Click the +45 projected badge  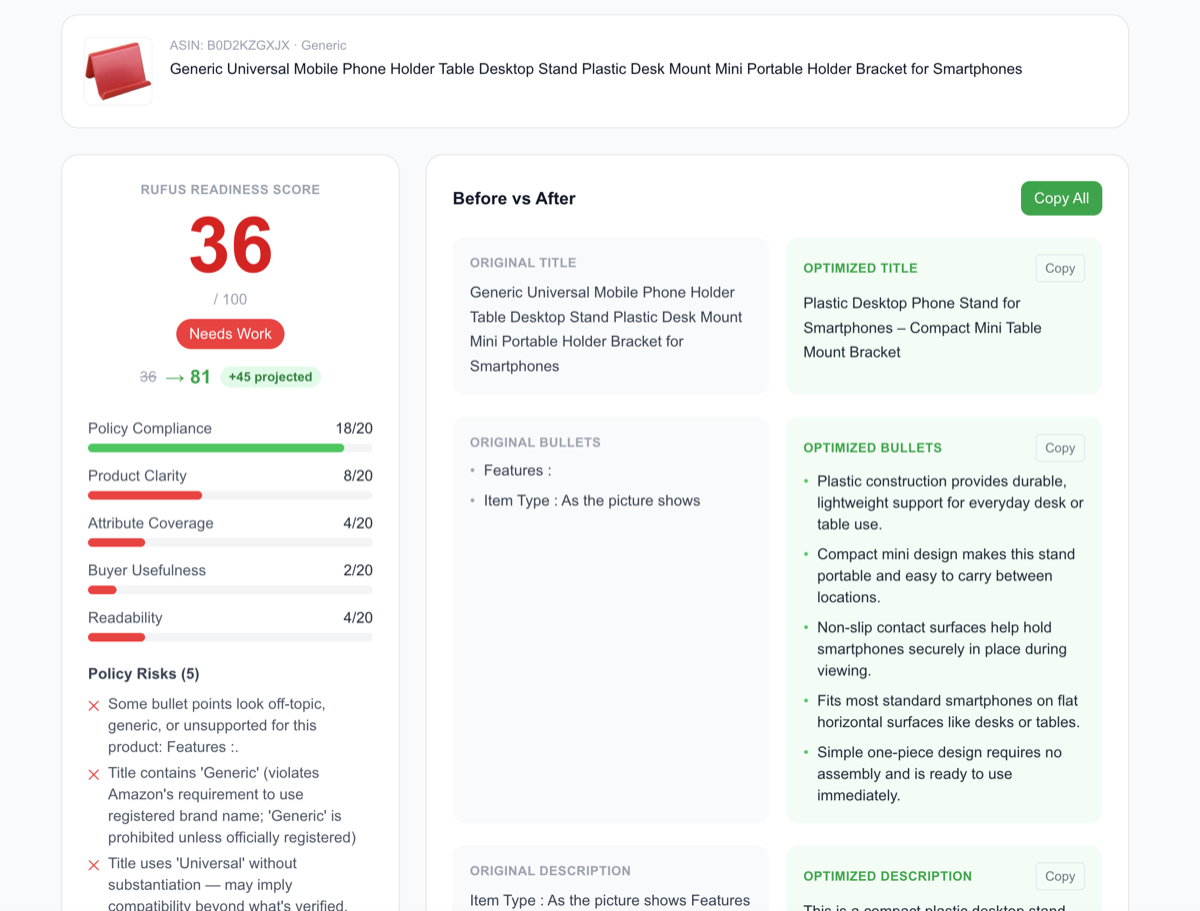[270, 377]
